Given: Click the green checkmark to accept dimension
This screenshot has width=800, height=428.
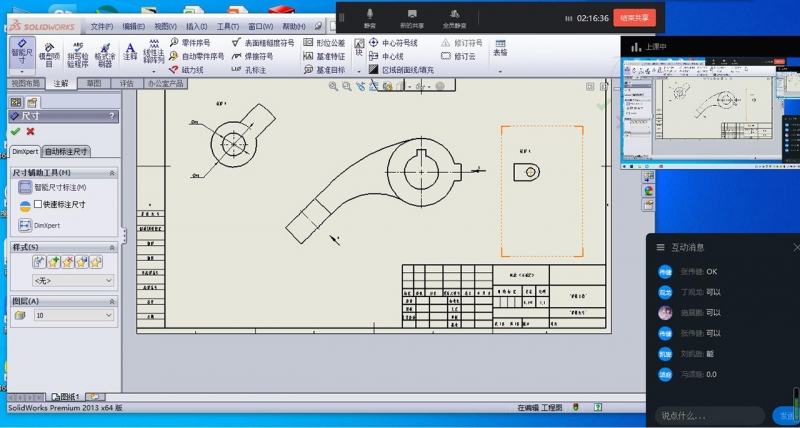Looking at the screenshot, I should [15, 132].
